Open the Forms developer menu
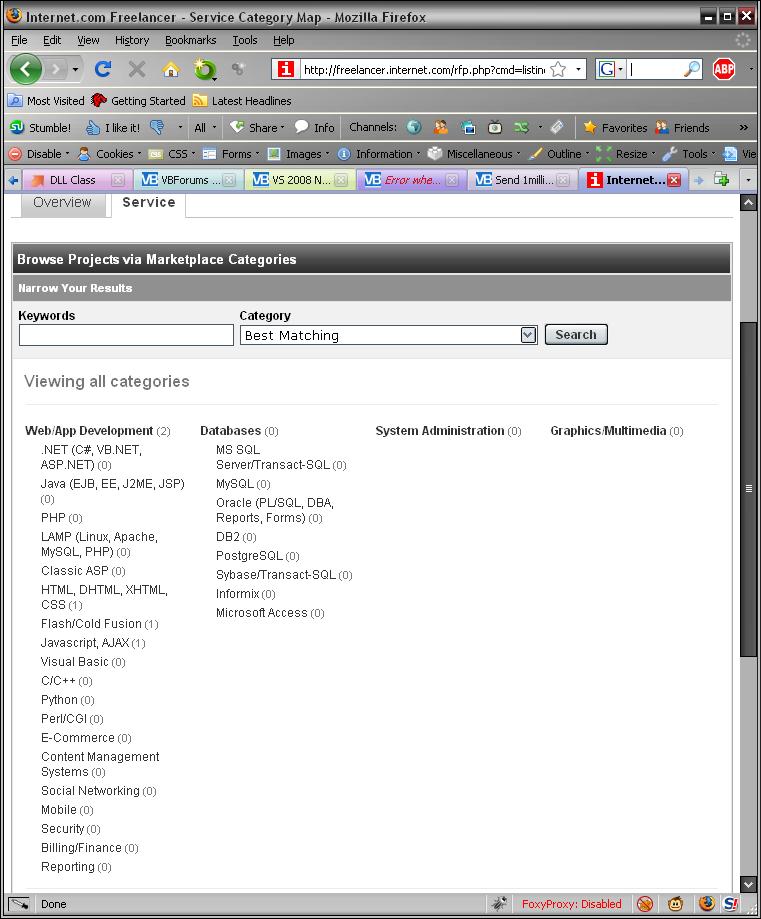The image size is (761, 919). [230, 154]
